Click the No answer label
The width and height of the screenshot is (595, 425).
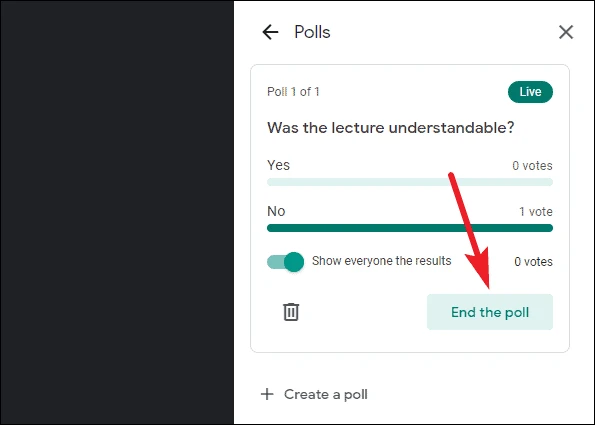[276, 211]
